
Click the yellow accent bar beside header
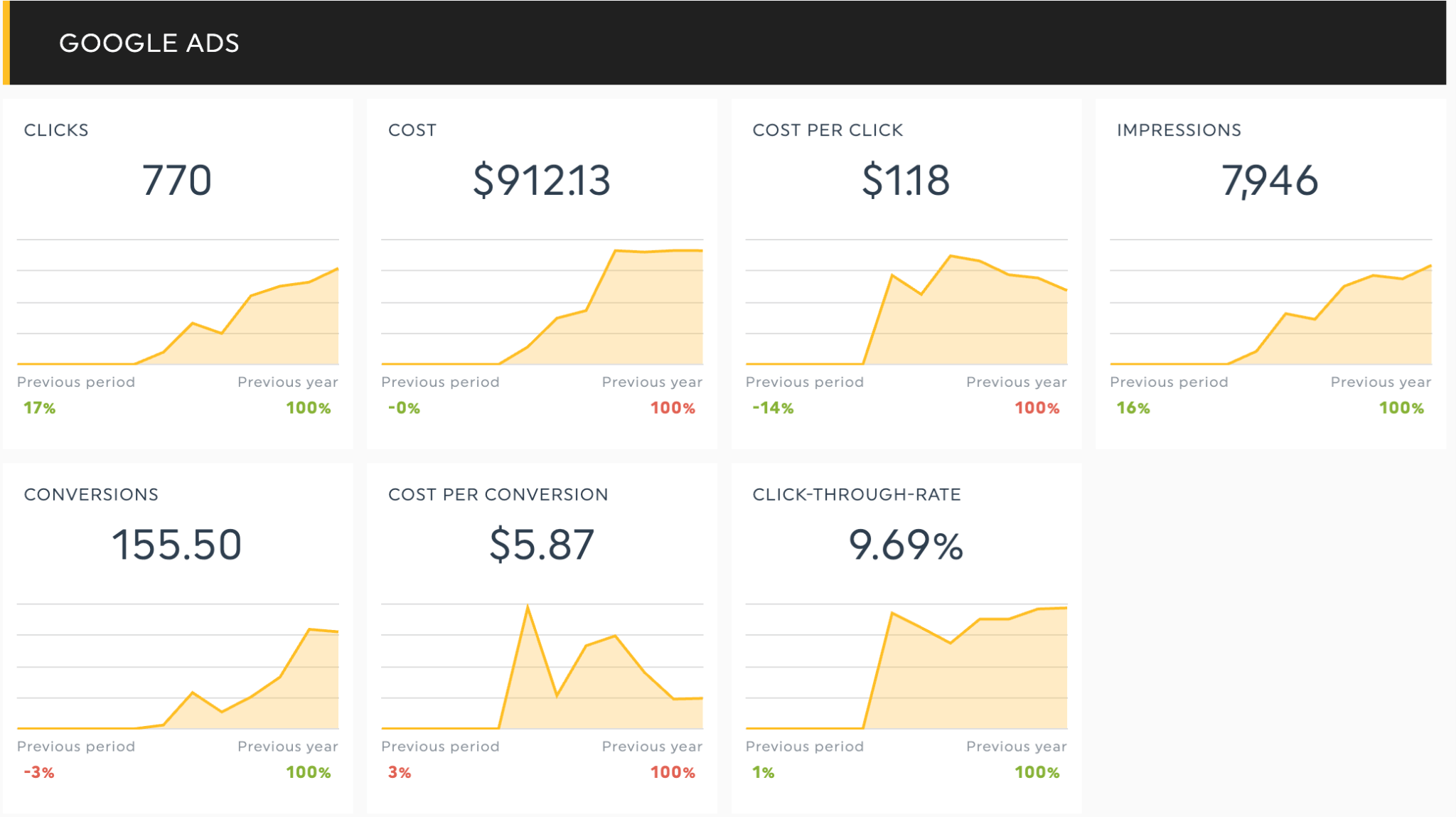click(6, 43)
